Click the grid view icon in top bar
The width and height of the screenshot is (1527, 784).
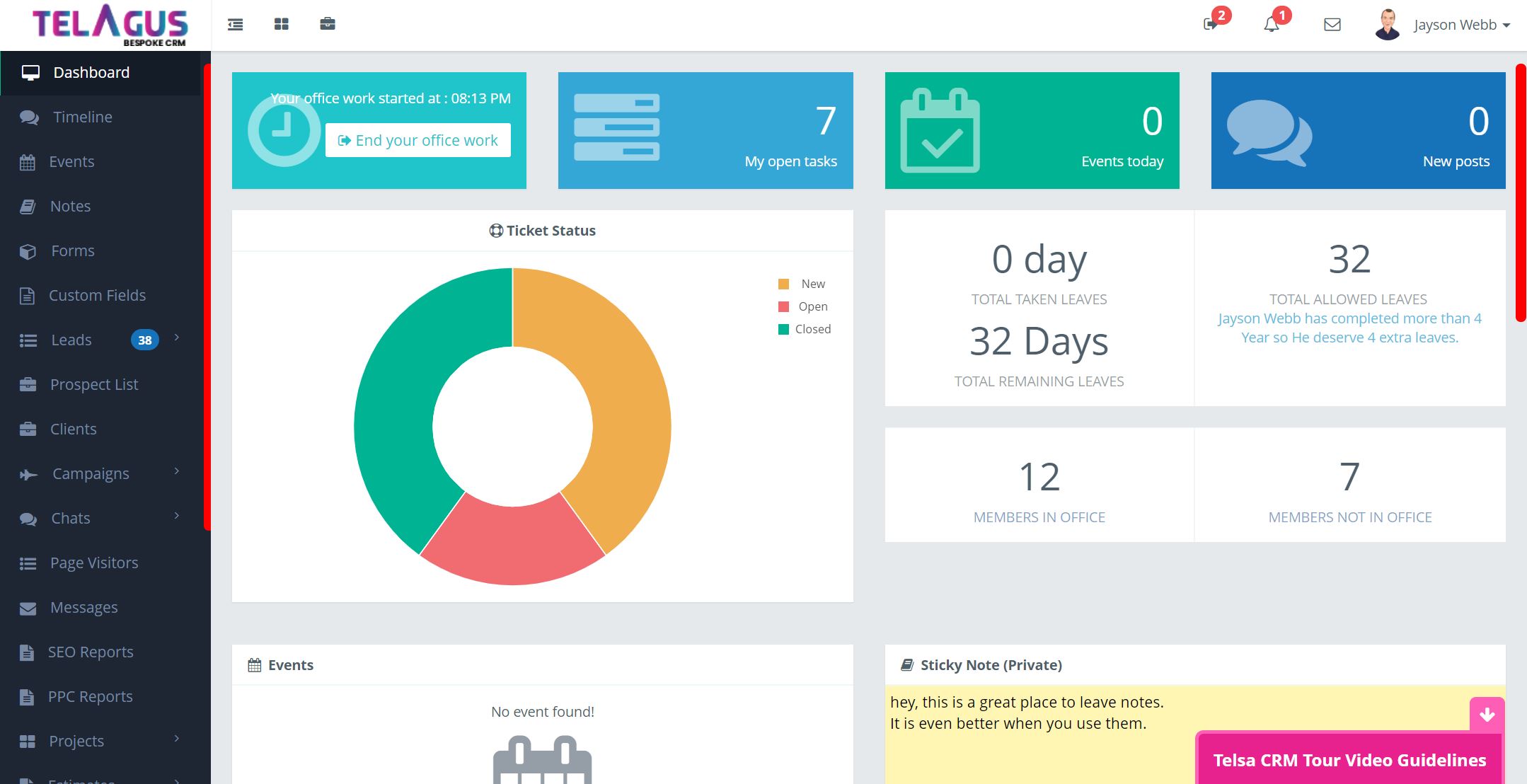coord(282,25)
